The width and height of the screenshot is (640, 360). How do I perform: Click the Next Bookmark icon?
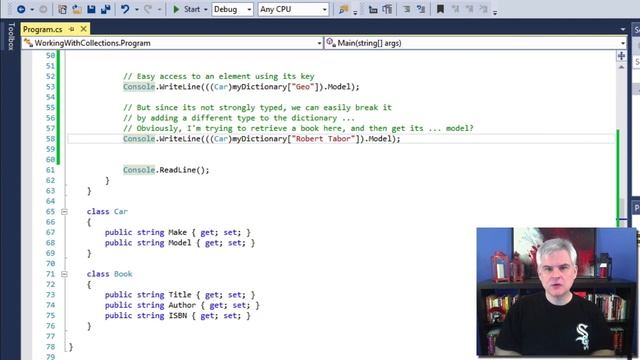pyautogui.click(x=469, y=9)
